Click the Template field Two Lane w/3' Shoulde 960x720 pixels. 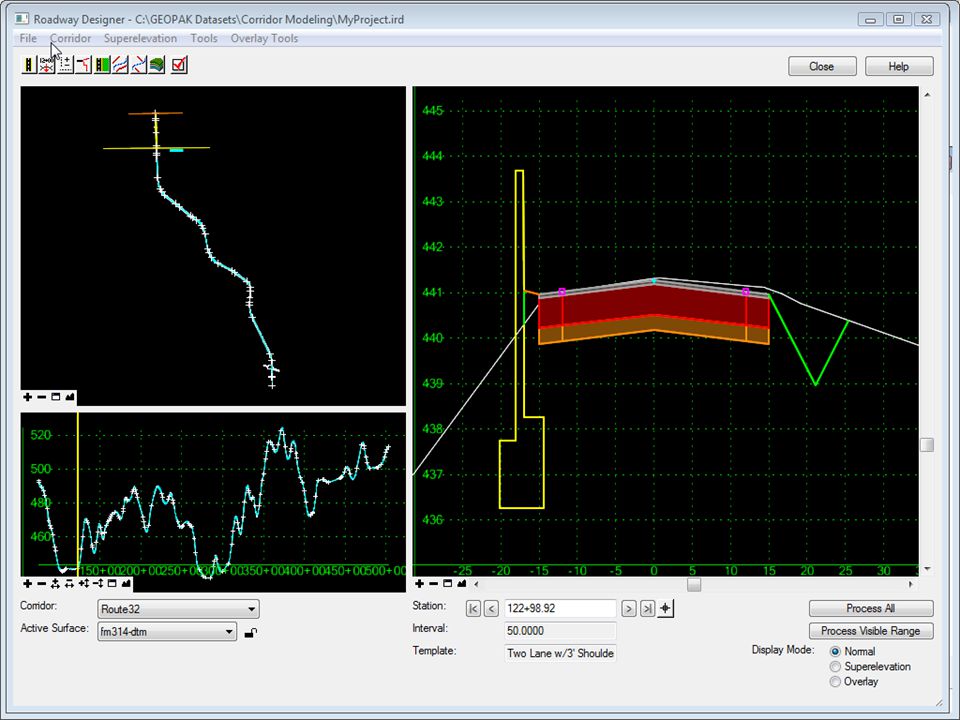pyautogui.click(x=560, y=653)
